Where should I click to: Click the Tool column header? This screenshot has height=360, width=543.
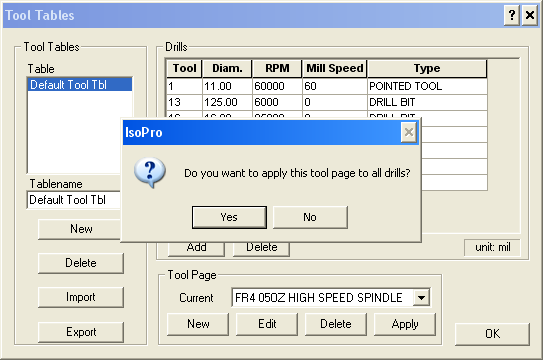184,68
